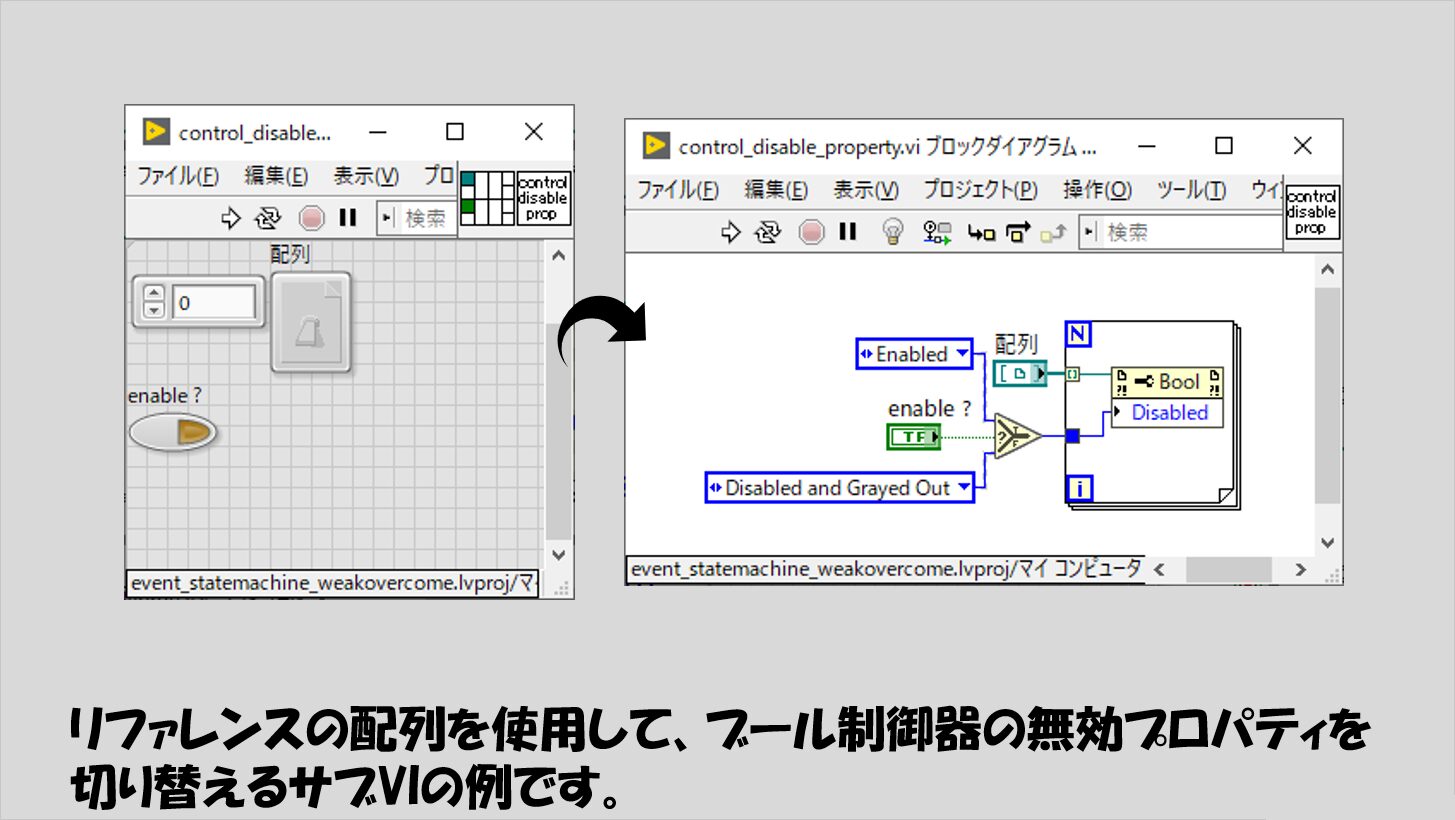This screenshot has width=1455, height=820.
Task: Click the connector pane grid icon
Action: [x=487, y=198]
